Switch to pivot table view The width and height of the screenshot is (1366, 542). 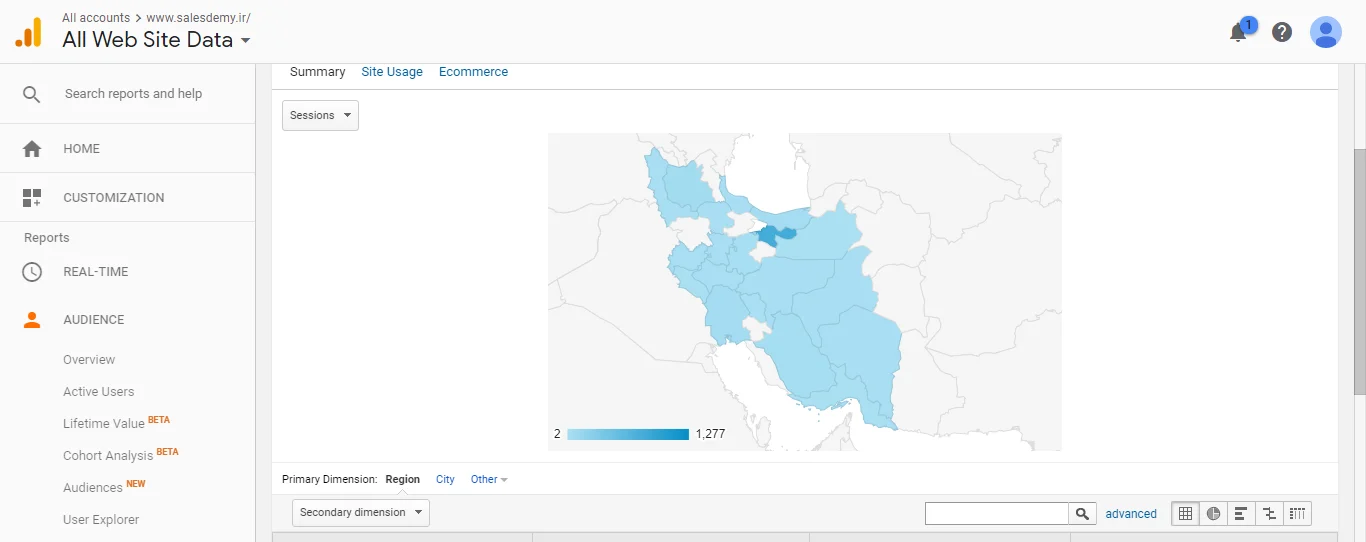pyautogui.click(x=1297, y=514)
